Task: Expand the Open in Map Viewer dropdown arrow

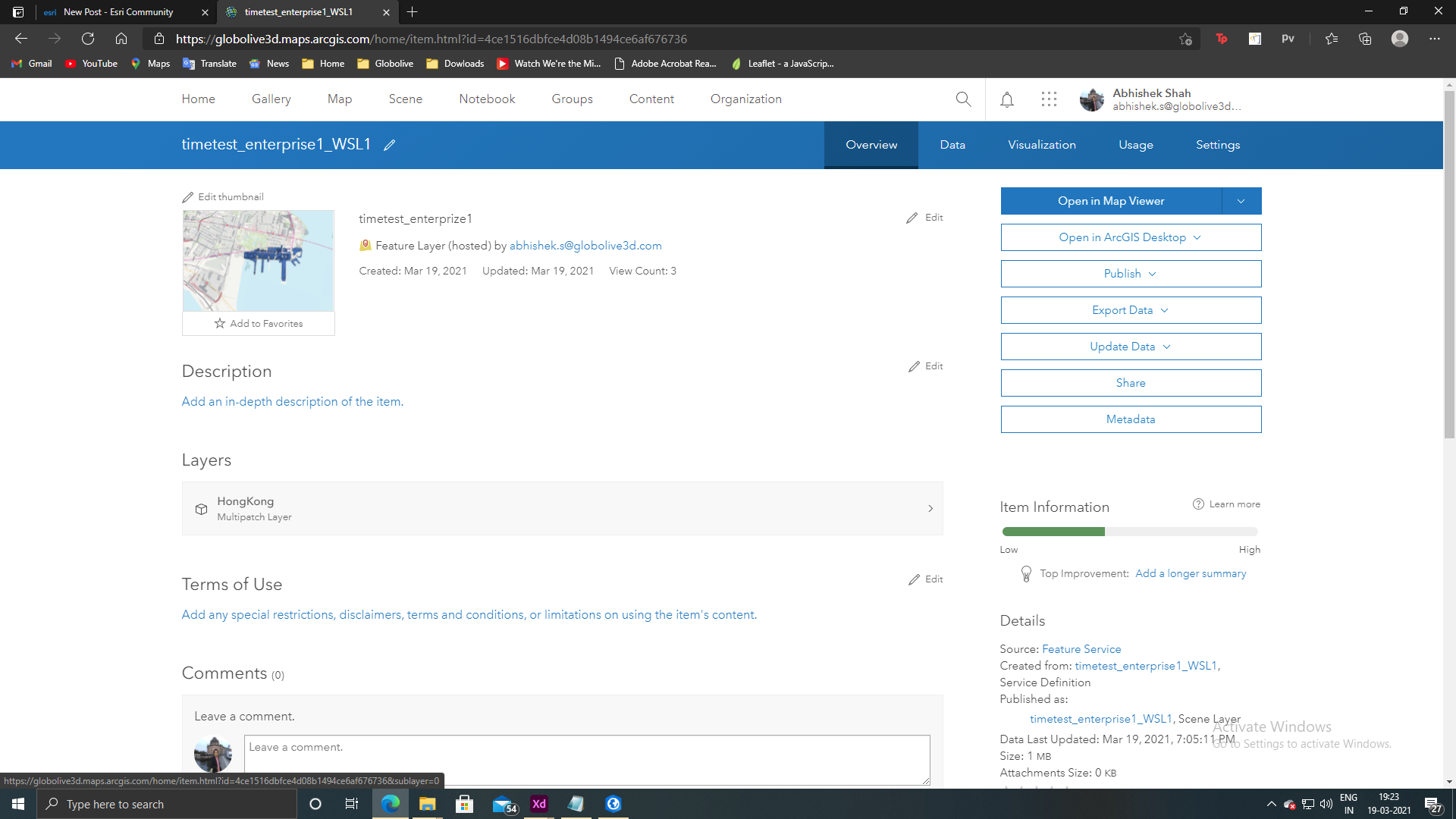Action: [x=1241, y=201]
